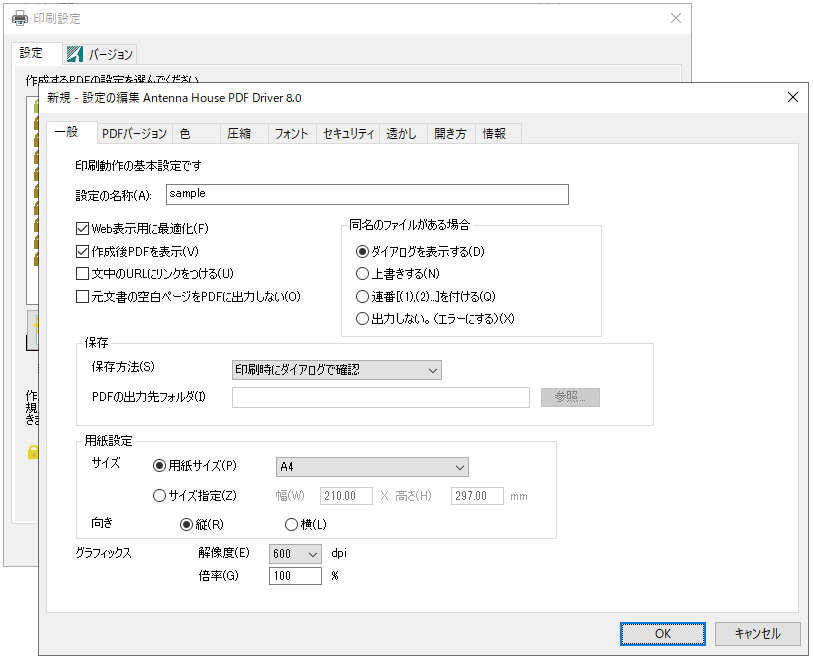Click the printer icon in the 印刷設定 title bar

tap(19, 17)
